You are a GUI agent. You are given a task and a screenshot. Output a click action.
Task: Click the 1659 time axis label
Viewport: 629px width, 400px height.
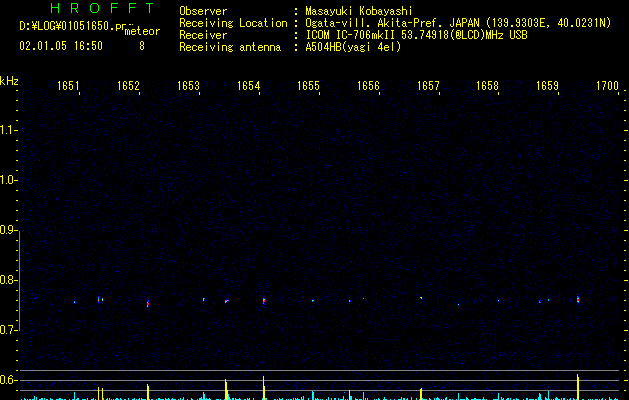[x=547, y=86]
